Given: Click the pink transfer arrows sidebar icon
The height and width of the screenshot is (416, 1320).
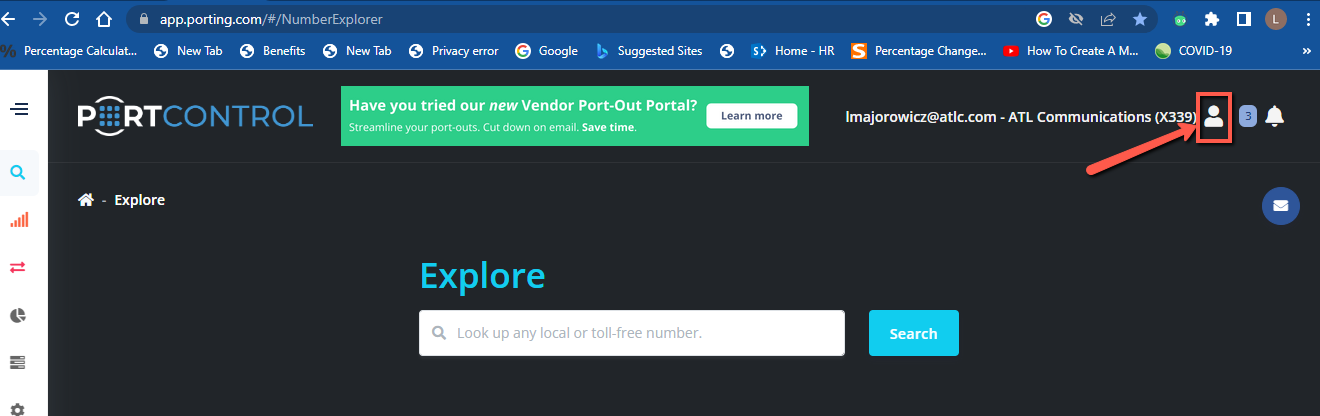Looking at the screenshot, I should 18,267.
